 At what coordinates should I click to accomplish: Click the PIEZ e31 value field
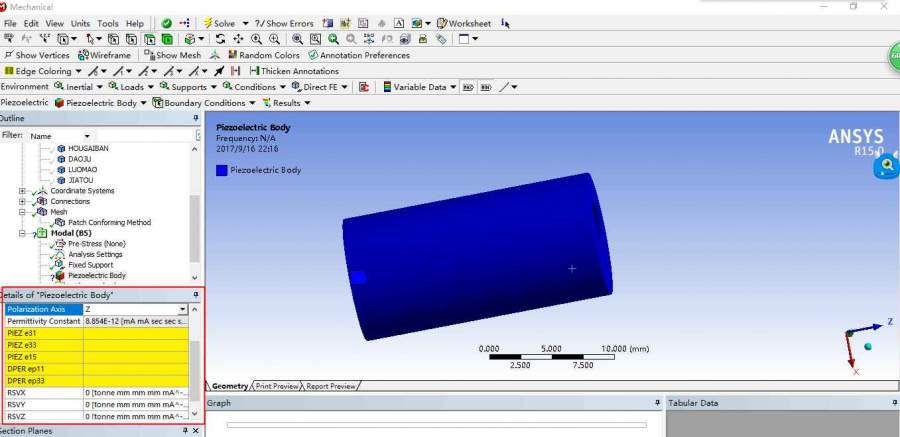coord(136,333)
